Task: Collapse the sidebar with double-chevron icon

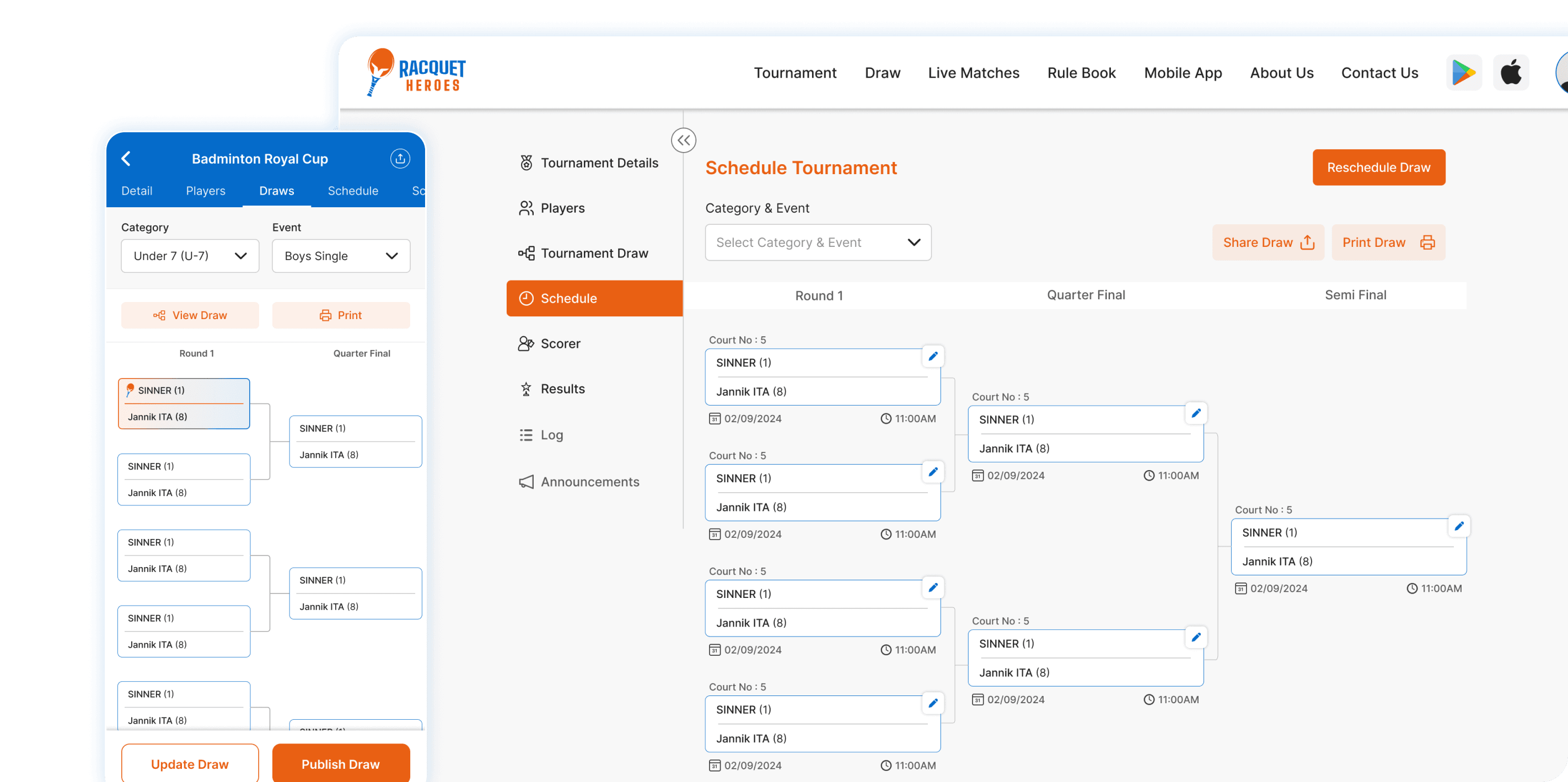Action: tap(683, 141)
